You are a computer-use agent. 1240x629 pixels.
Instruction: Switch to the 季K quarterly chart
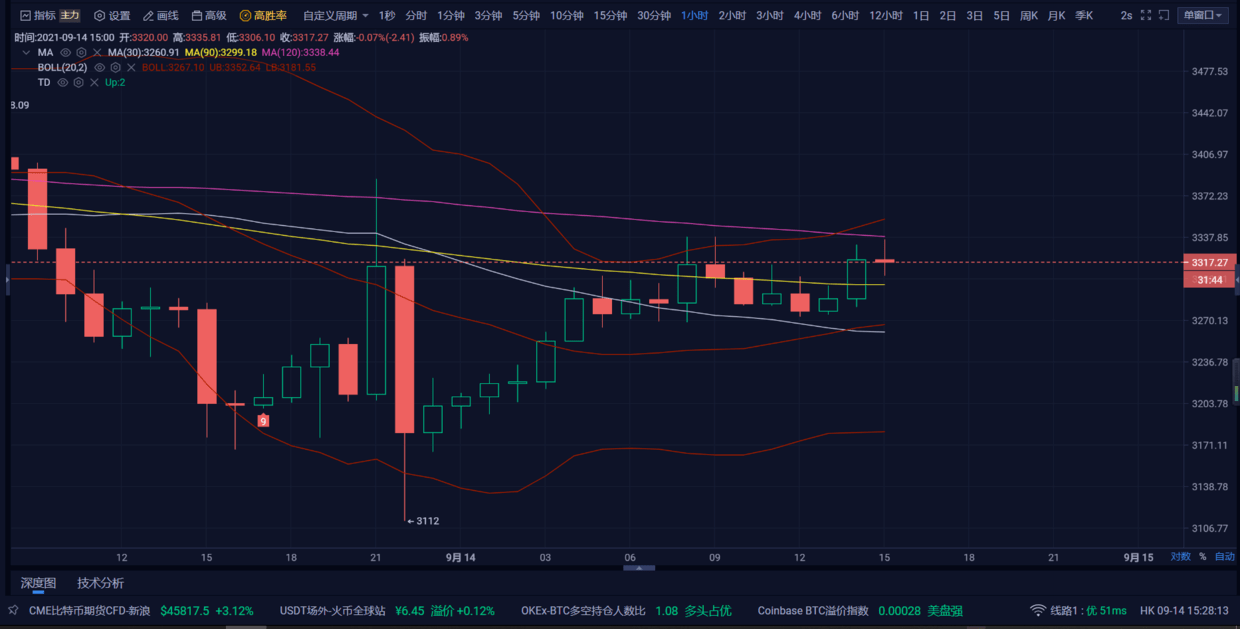(x=1084, y=16)
